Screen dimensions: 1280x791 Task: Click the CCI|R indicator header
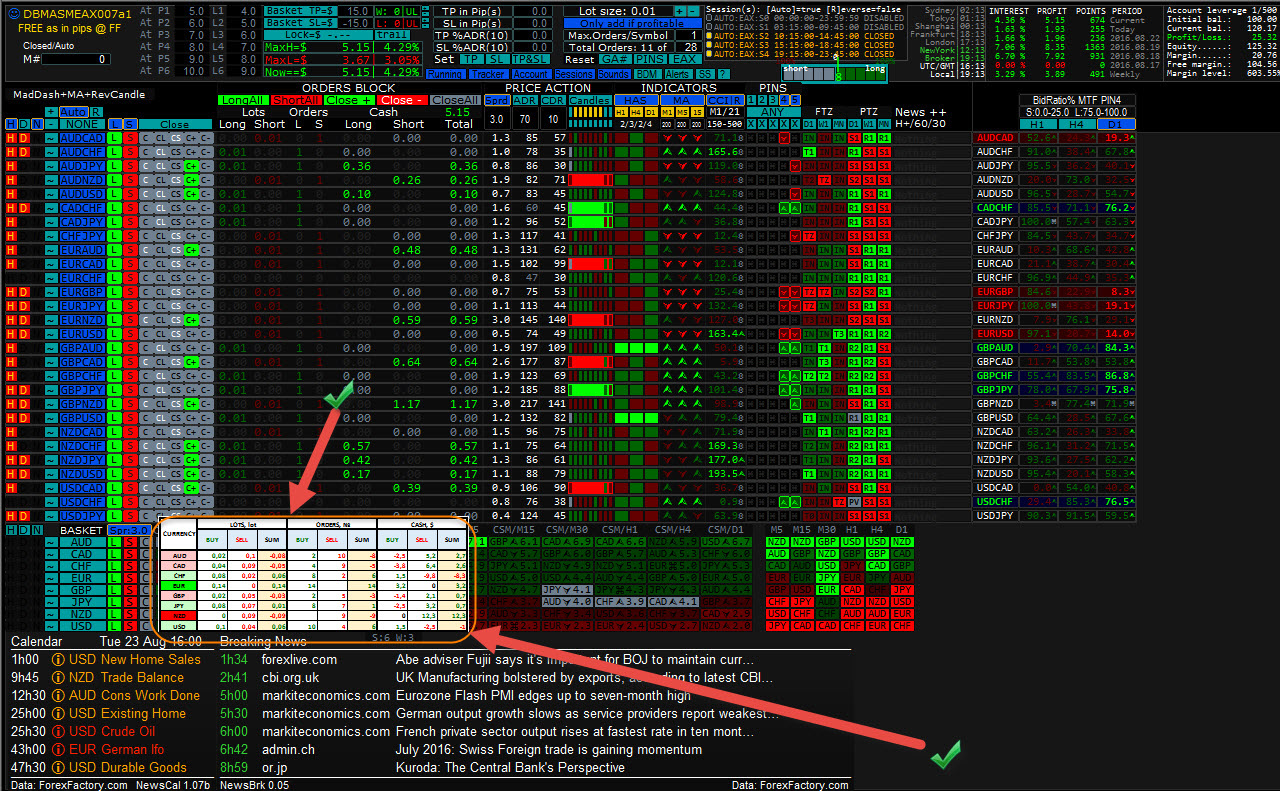coord(725,100)
